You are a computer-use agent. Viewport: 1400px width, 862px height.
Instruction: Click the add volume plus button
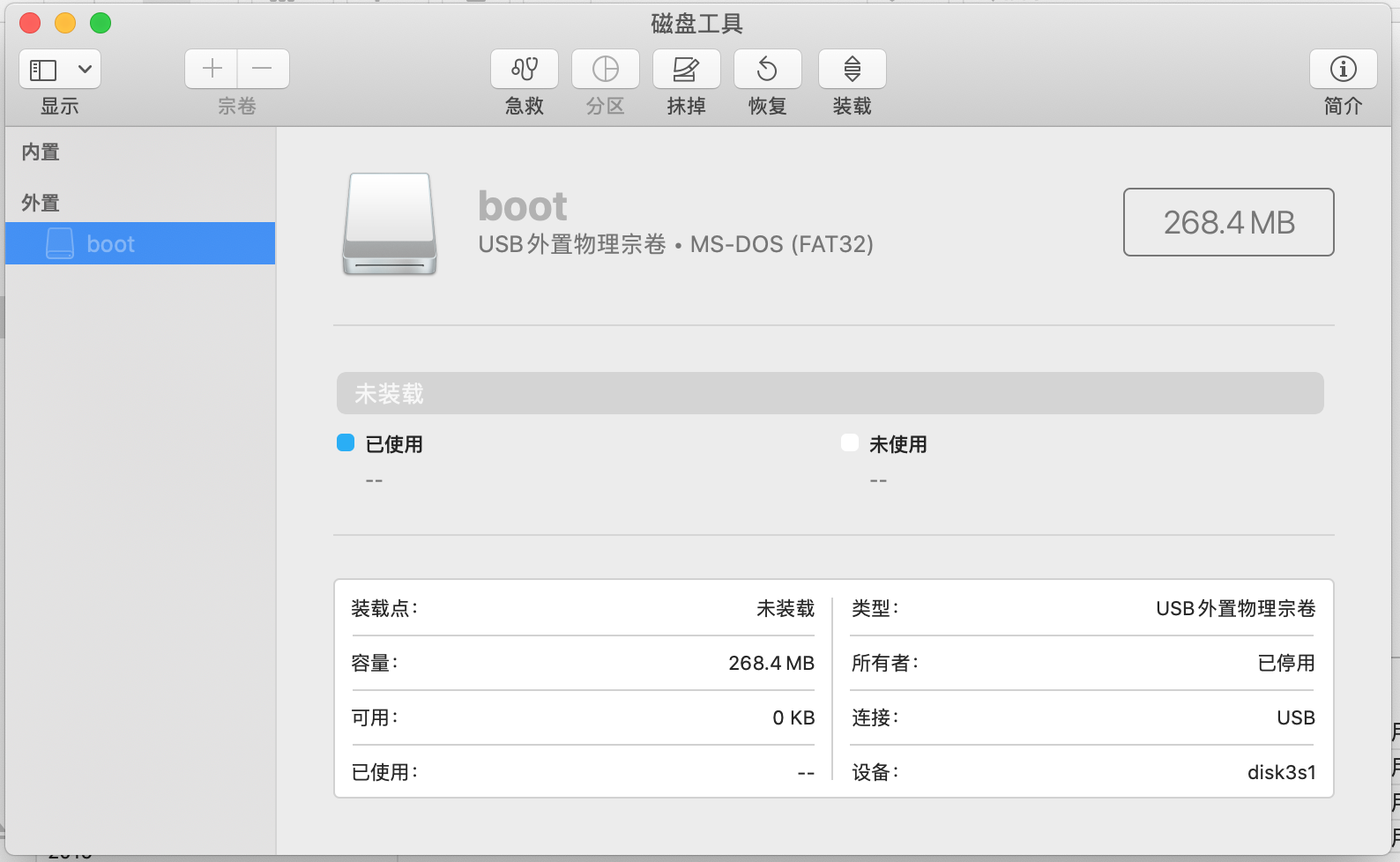coord(212,69)
